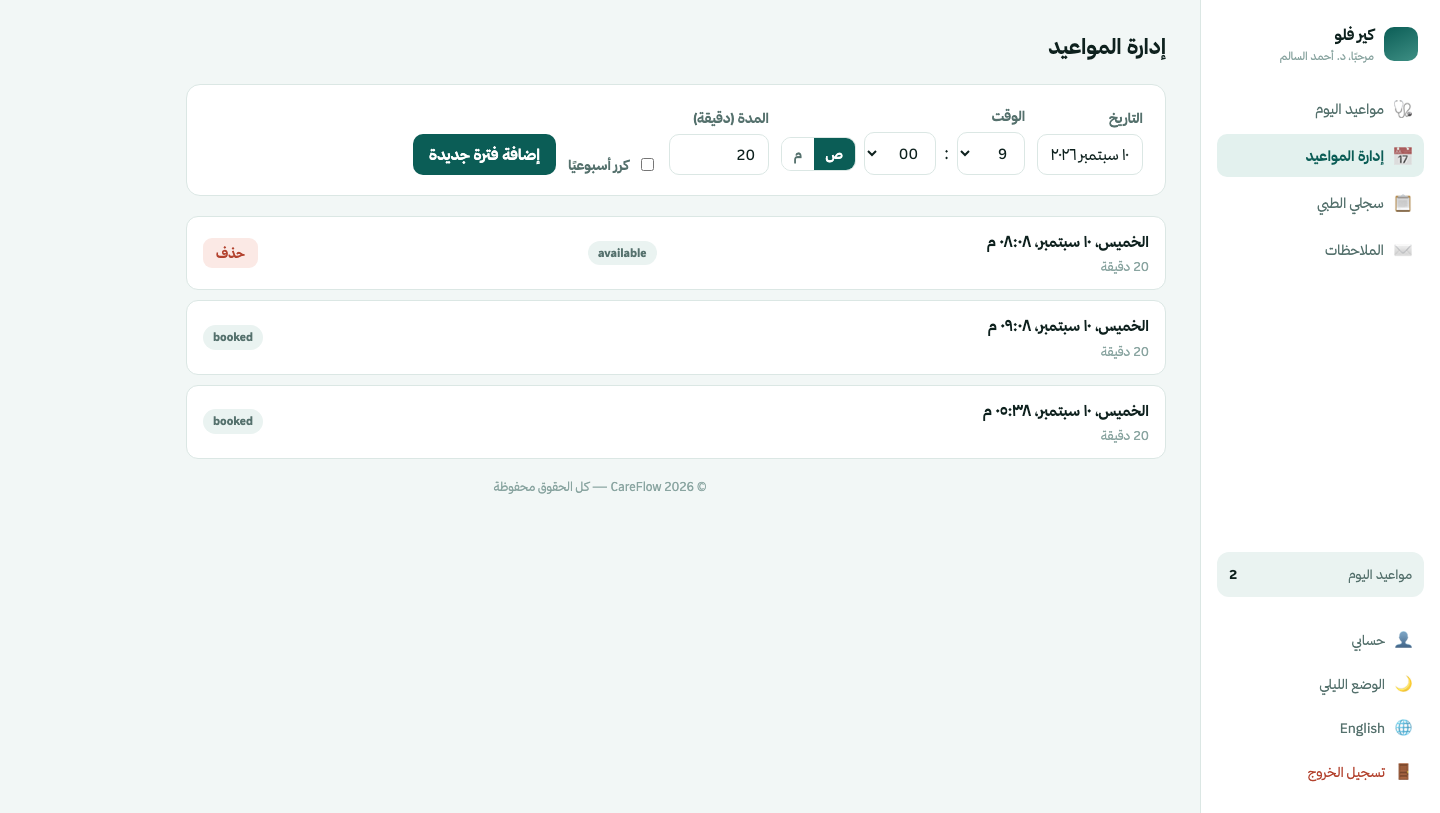Open the hour dropdown showing 9
This screenshot has height=813, width=1440.
[x=991, y=154]
